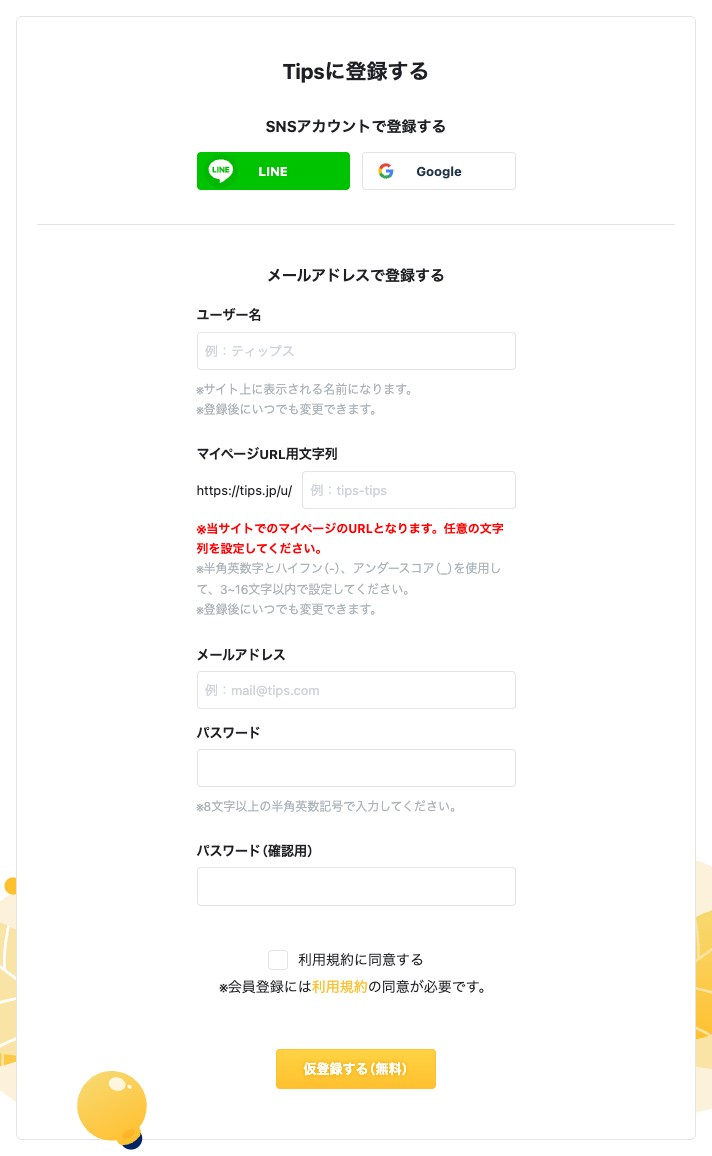The image size is (712, 1156).
Task: Click the ユーザー名 field label
Action: tap(228, 315)
